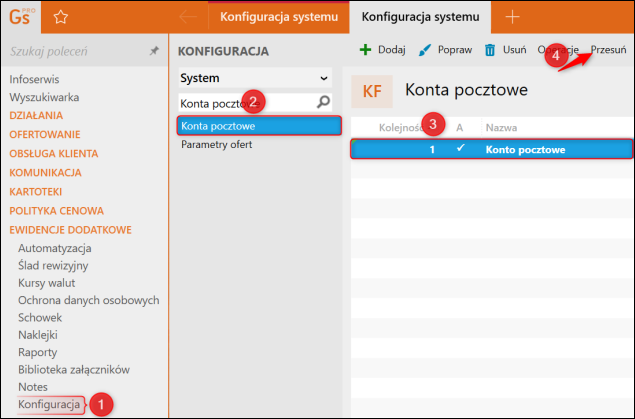The image size is (635, 419).
Task: Toggle the active checkmark of Konto pocztowe
Action: [460, 149]
